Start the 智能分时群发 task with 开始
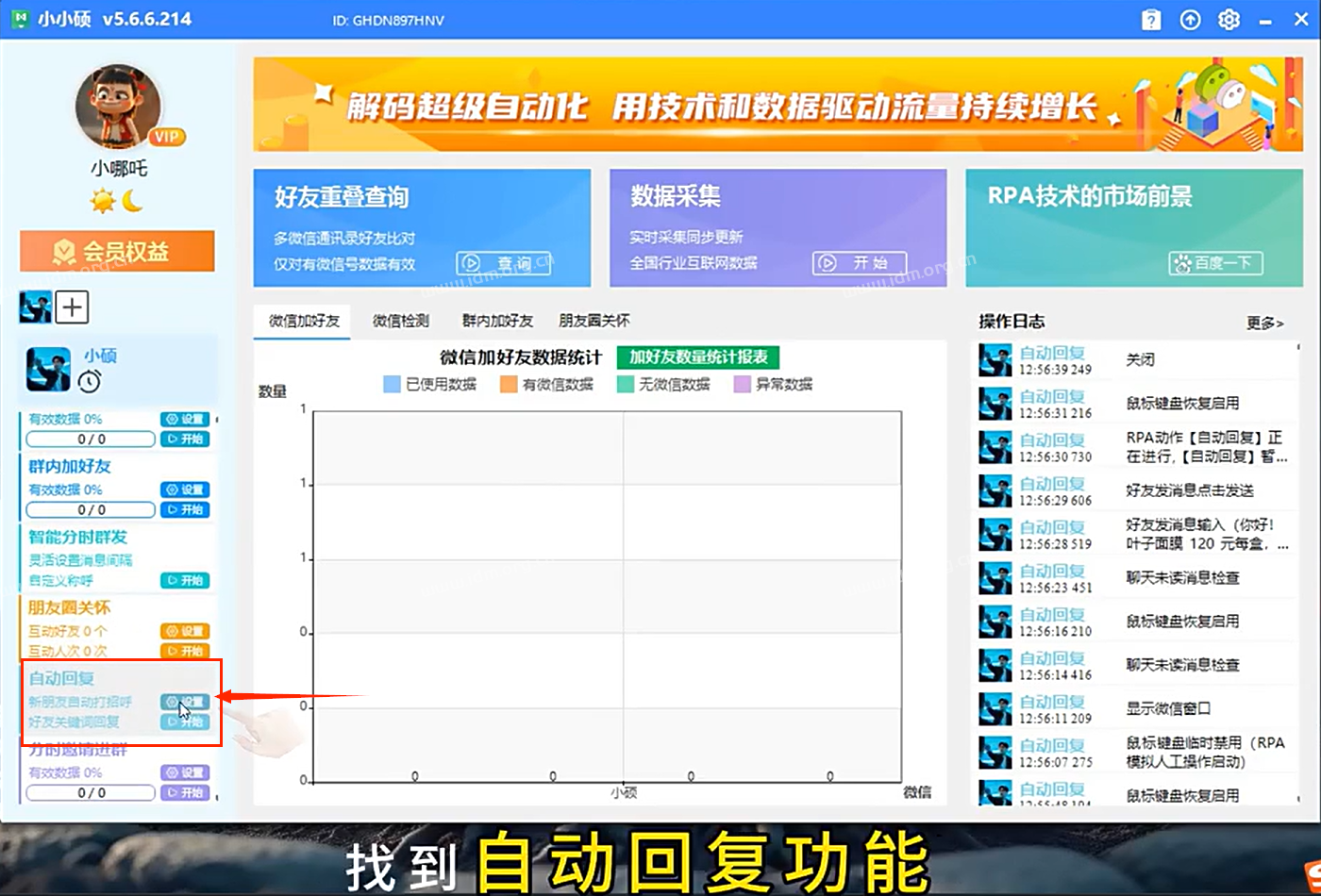1321x896 pixels. tap(185, 580)
